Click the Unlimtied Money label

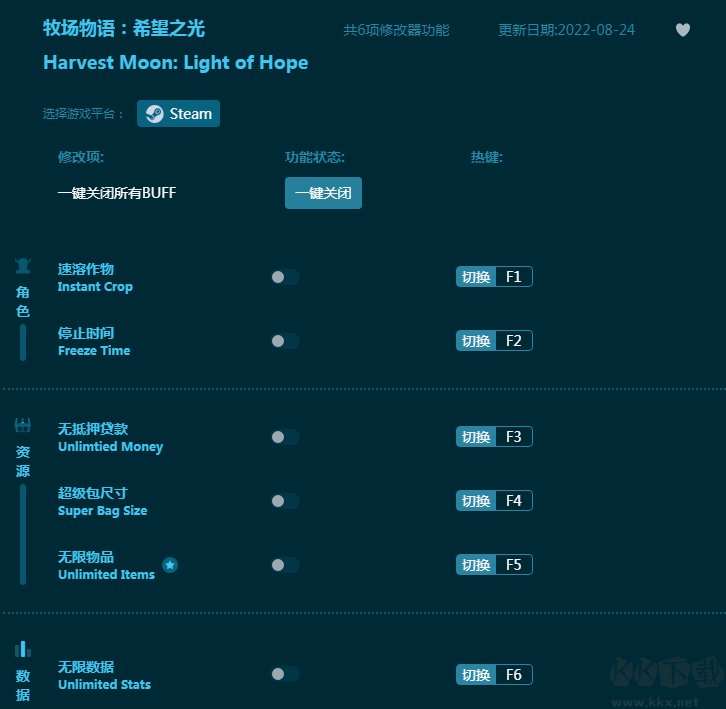coord(110,446)
